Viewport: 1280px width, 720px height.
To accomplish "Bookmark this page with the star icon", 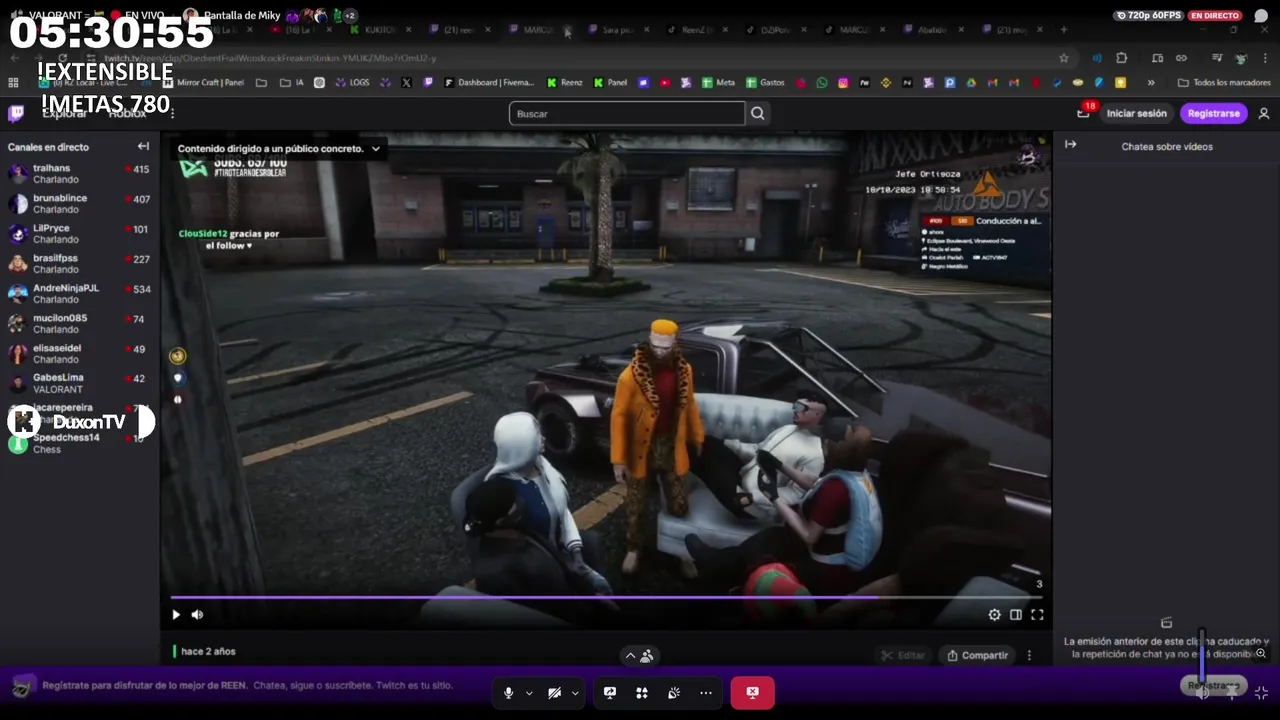I will [x=1064, y=58].
